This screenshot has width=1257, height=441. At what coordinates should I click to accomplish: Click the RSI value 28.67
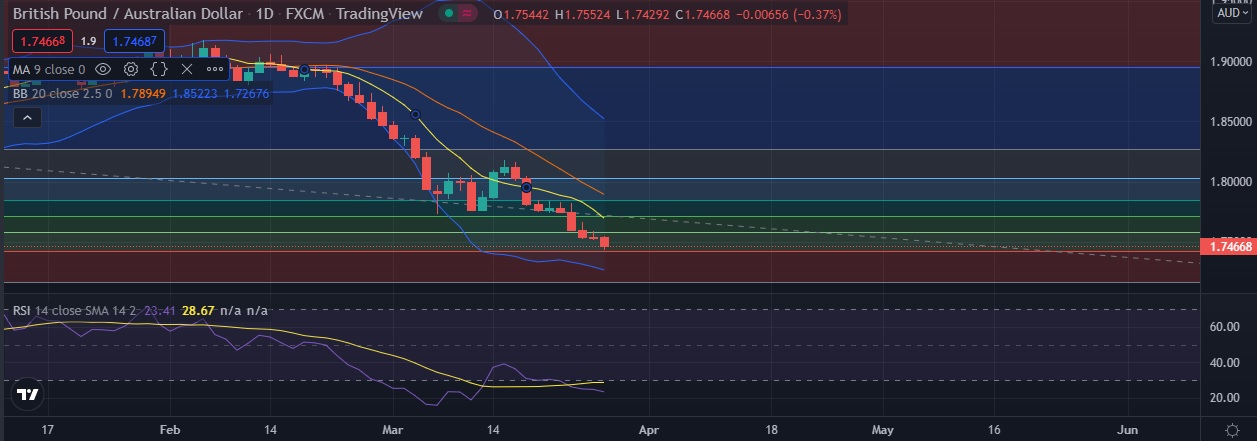198,311
